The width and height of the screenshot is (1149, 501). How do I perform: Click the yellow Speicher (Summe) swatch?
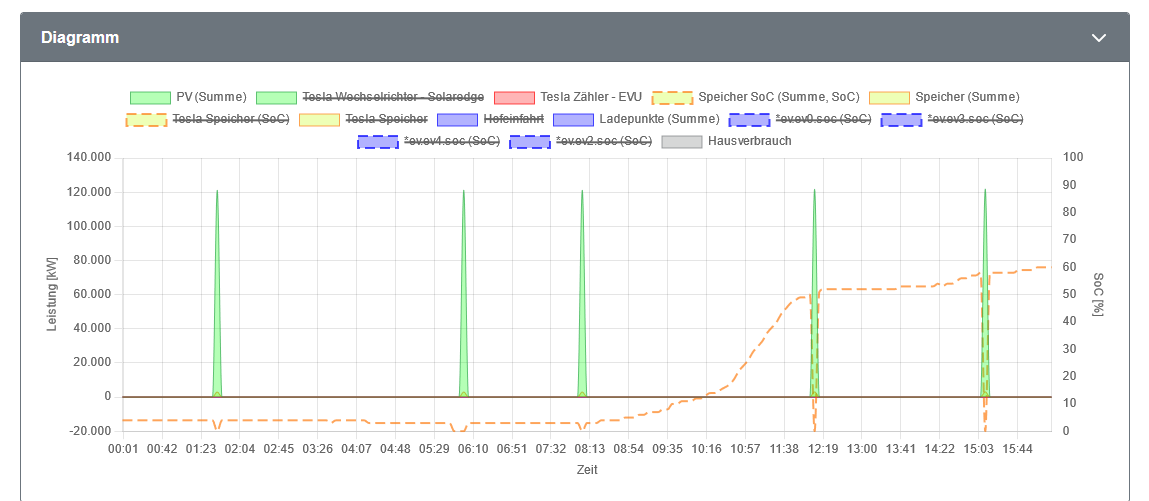[889, 97]
